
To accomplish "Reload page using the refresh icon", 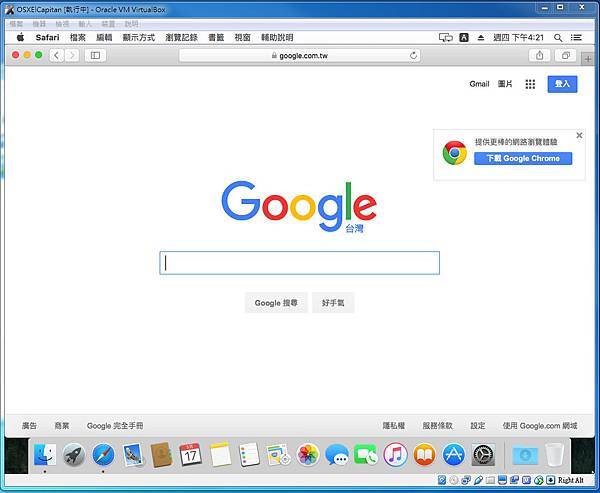I will pyautogui.click(x=413, y=56).
